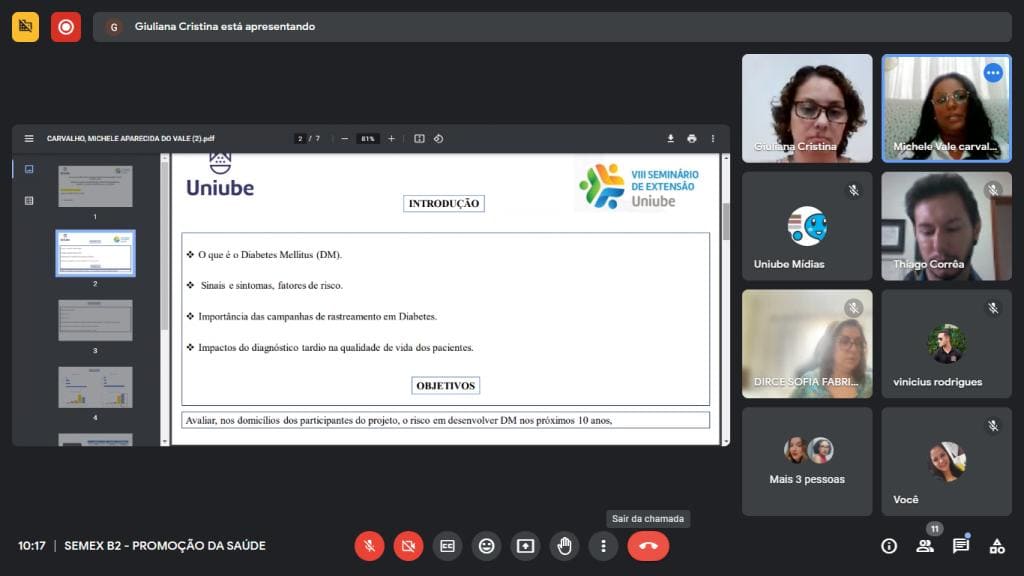The height and width of the screenshot is (576, 1024).
Task: Open PDF viewer more actions menu
Action: tap(712, 138)
